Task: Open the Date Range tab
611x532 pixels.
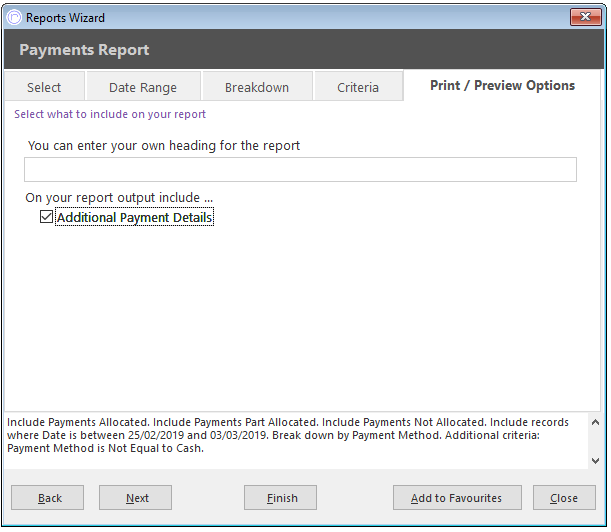Action: point(143,87)
